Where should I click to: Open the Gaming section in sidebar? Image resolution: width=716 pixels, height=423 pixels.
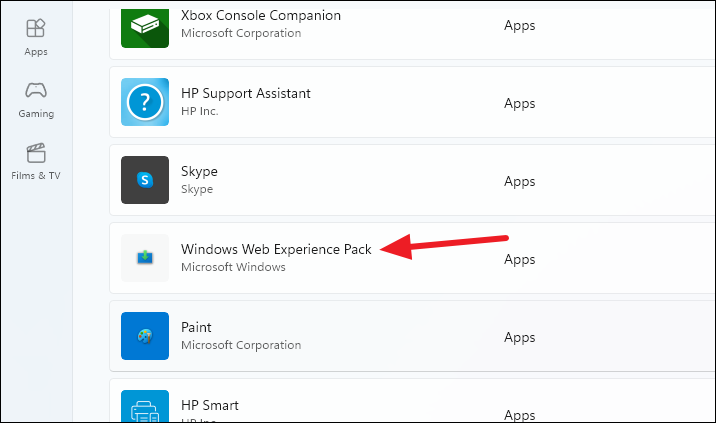pyautogui.click(x=36, y=100)
